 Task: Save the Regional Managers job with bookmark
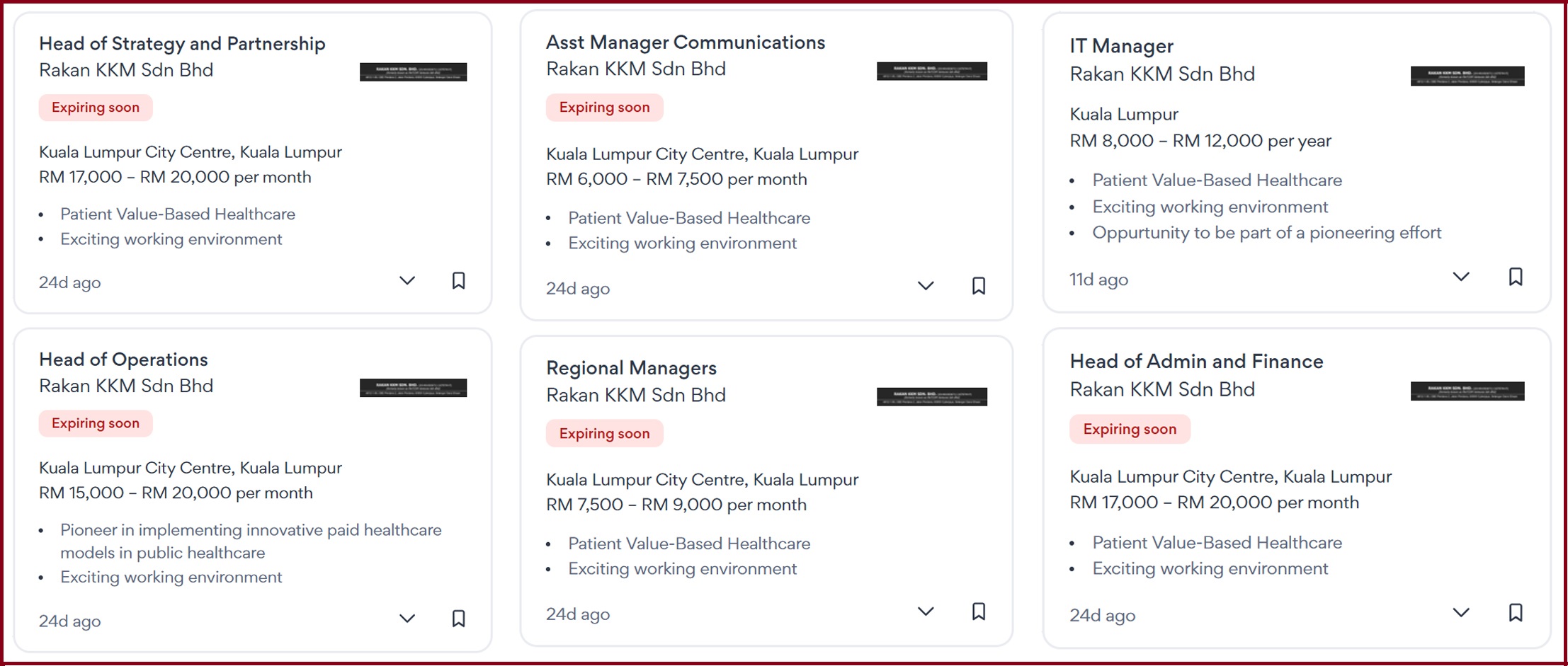978,612
